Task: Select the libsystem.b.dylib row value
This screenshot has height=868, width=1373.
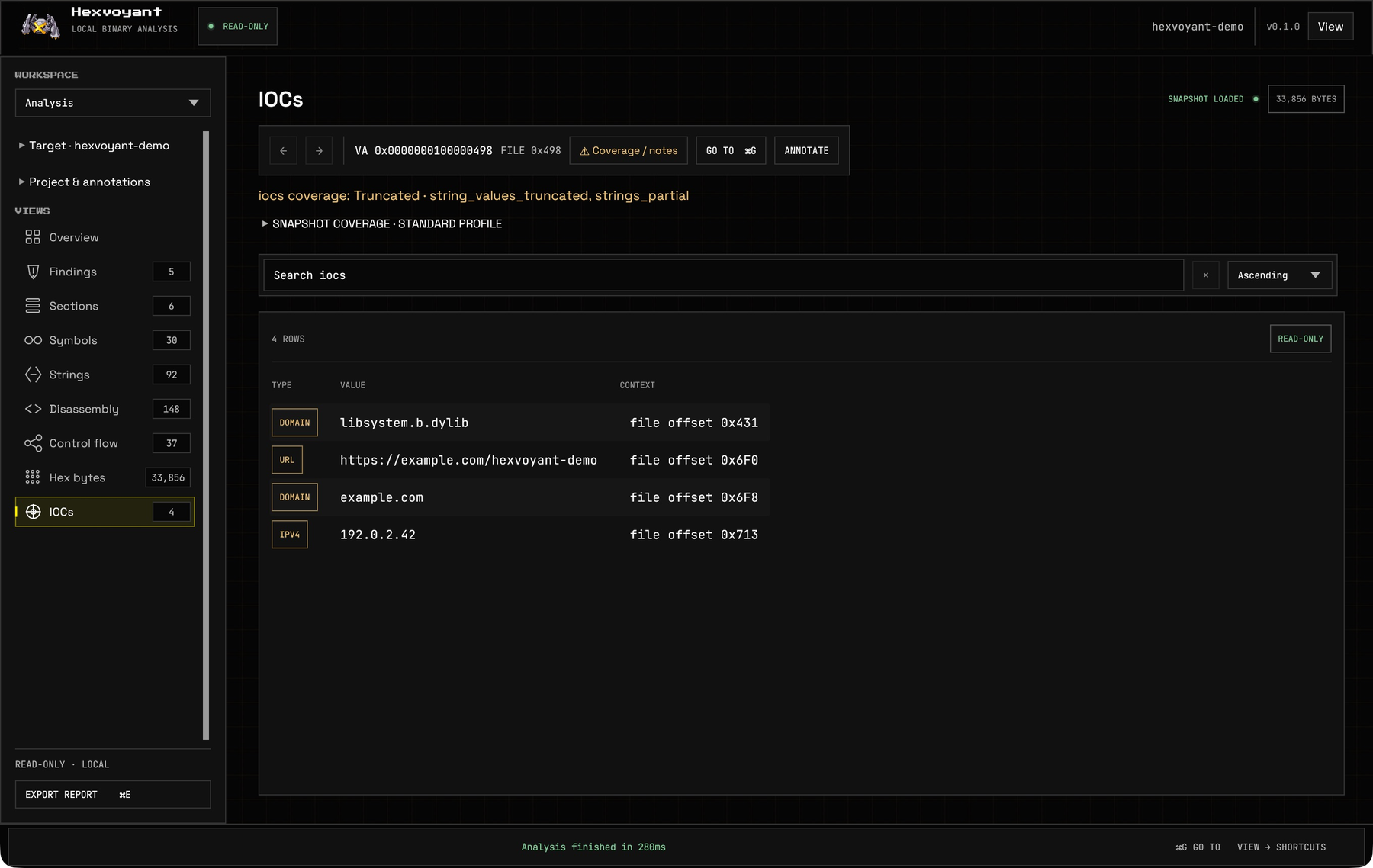Action: click(404, 423)
